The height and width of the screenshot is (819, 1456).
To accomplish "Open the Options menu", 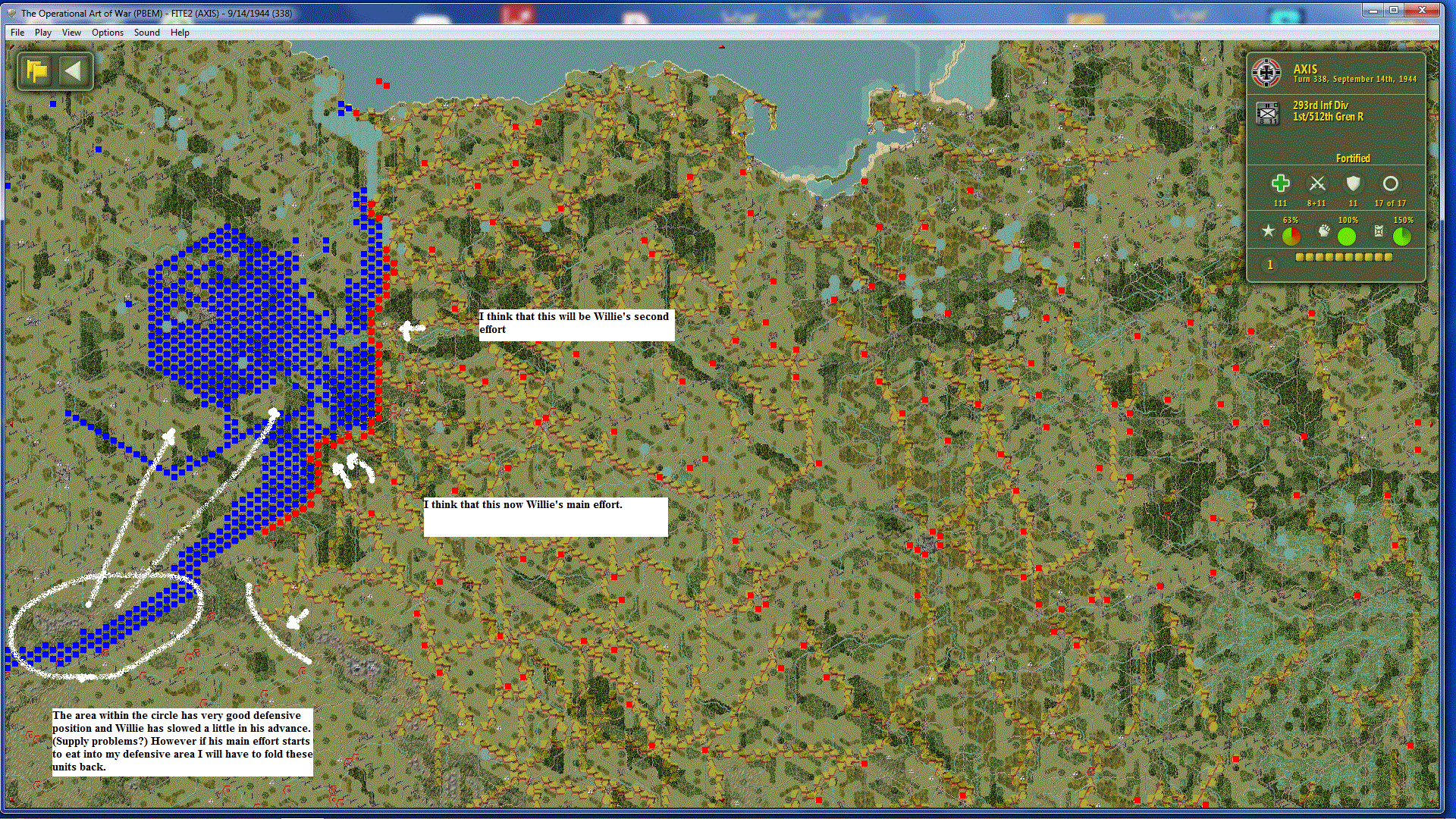I will [107, 33].
